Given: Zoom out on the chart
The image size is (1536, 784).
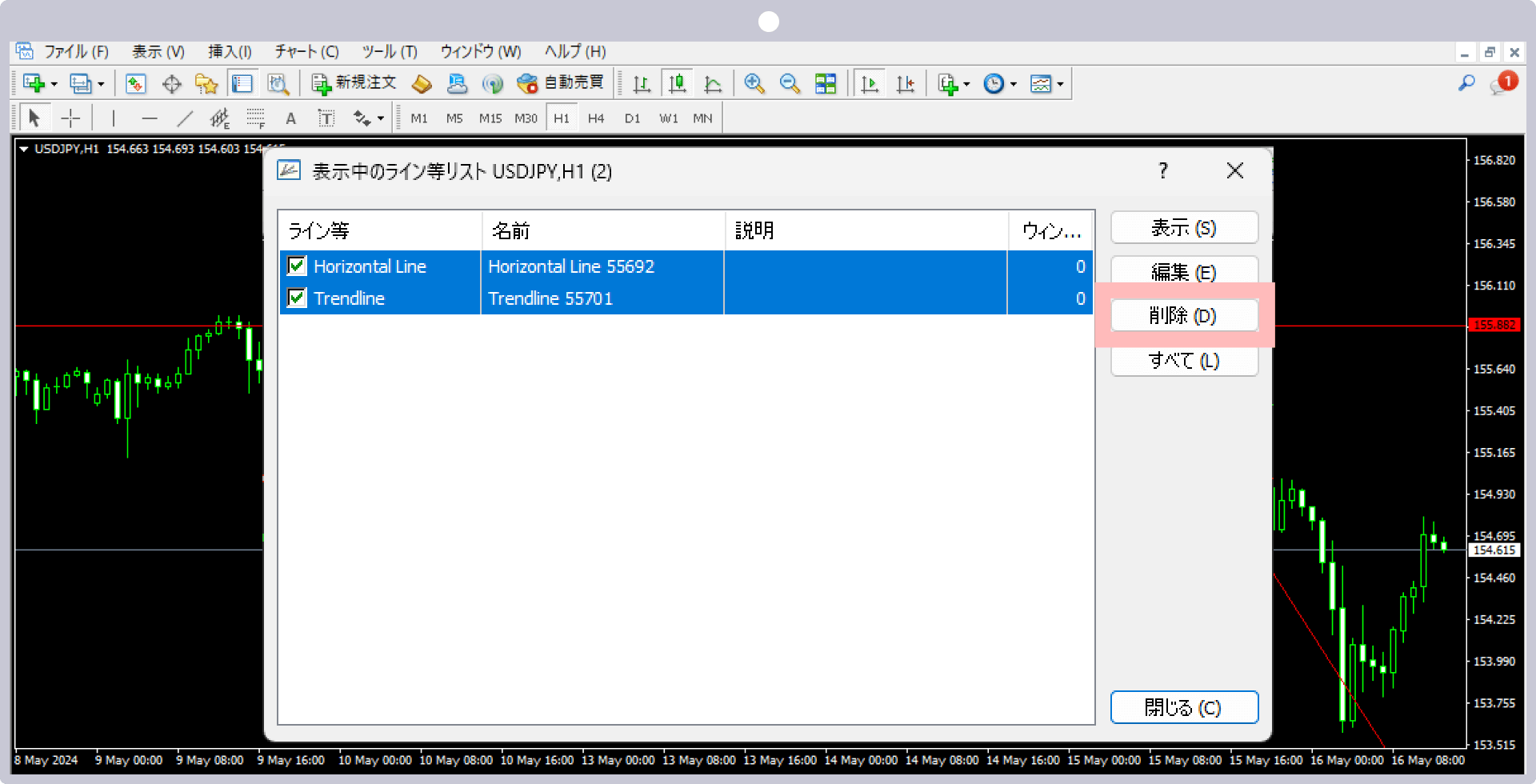Looking at the screenshot, I should click(790, 83).
